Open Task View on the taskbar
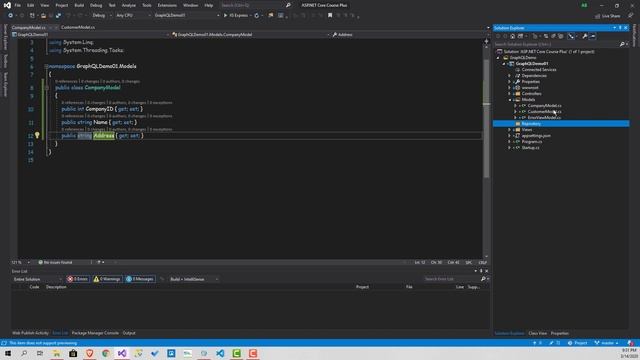The height and width of the screenshot is (360, 640). coord(40,353)
